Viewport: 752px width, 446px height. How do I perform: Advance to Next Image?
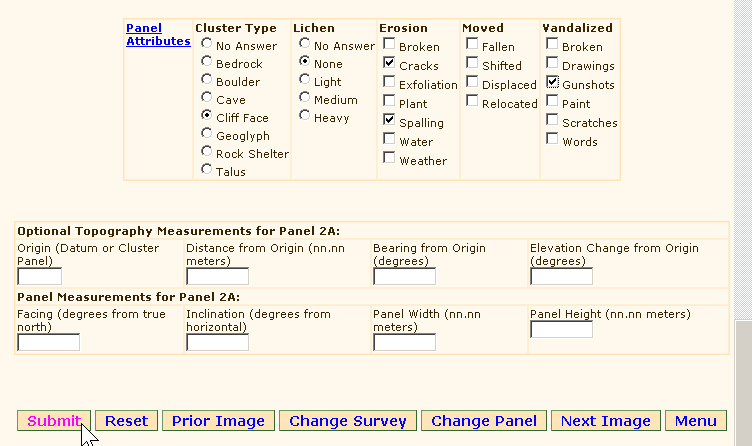click(605, 421)
